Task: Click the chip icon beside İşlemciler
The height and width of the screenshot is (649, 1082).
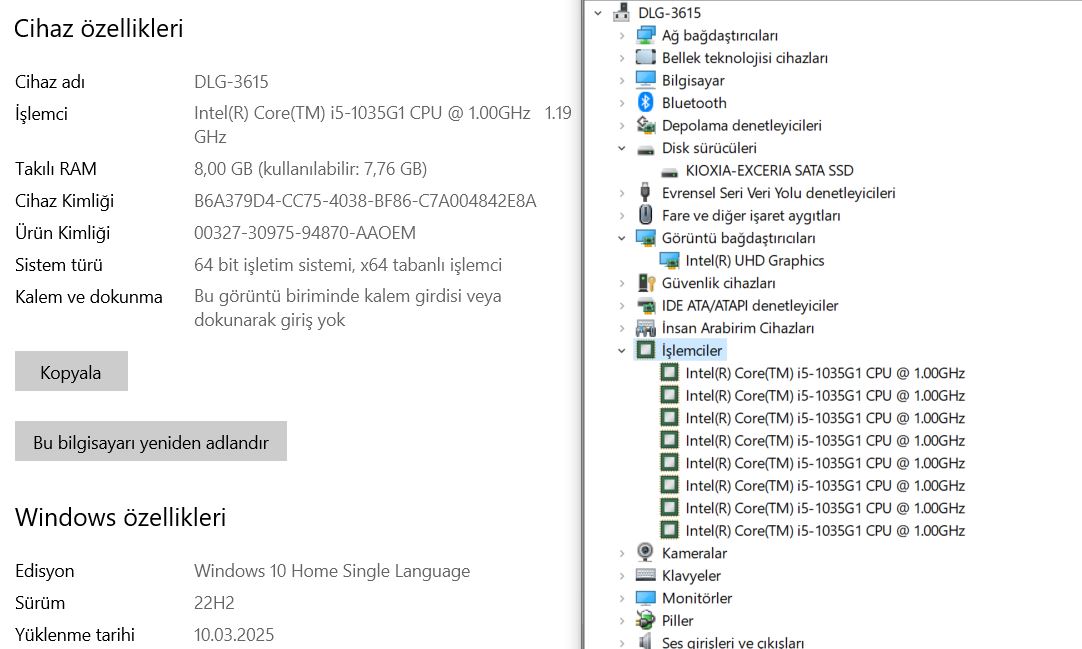Action: click(645, 350)
